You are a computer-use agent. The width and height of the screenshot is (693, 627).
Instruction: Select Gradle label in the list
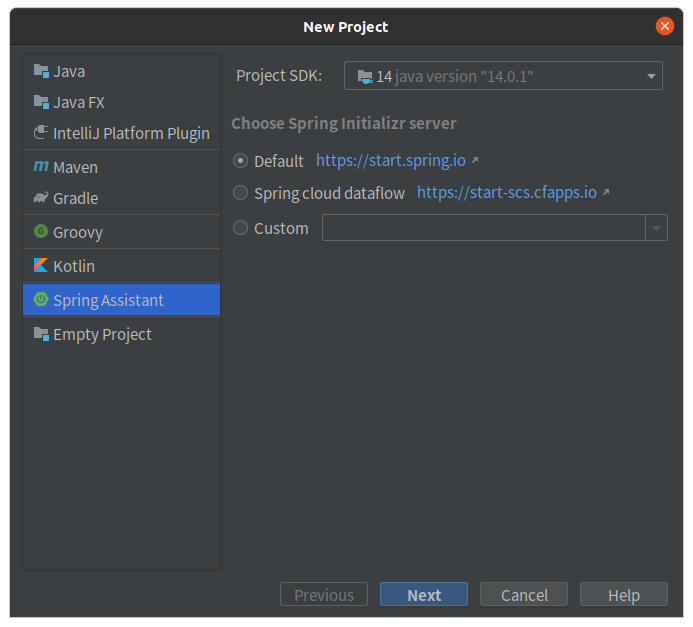click(x=76, y=198)
